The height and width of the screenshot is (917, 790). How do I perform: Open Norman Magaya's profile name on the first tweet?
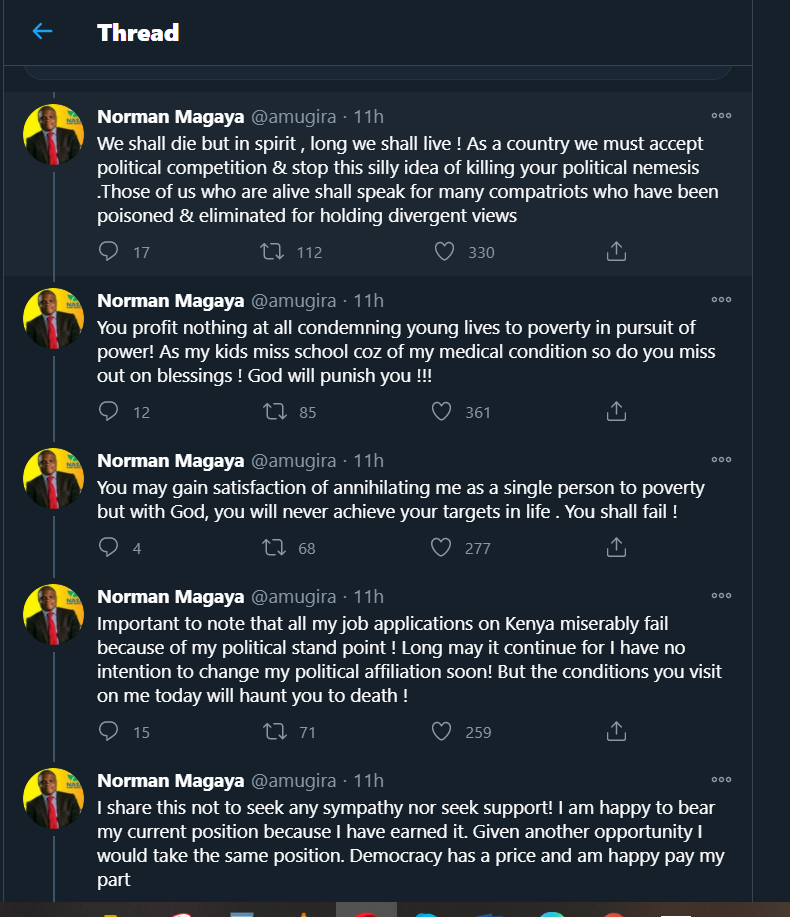(x=170, y=116)
